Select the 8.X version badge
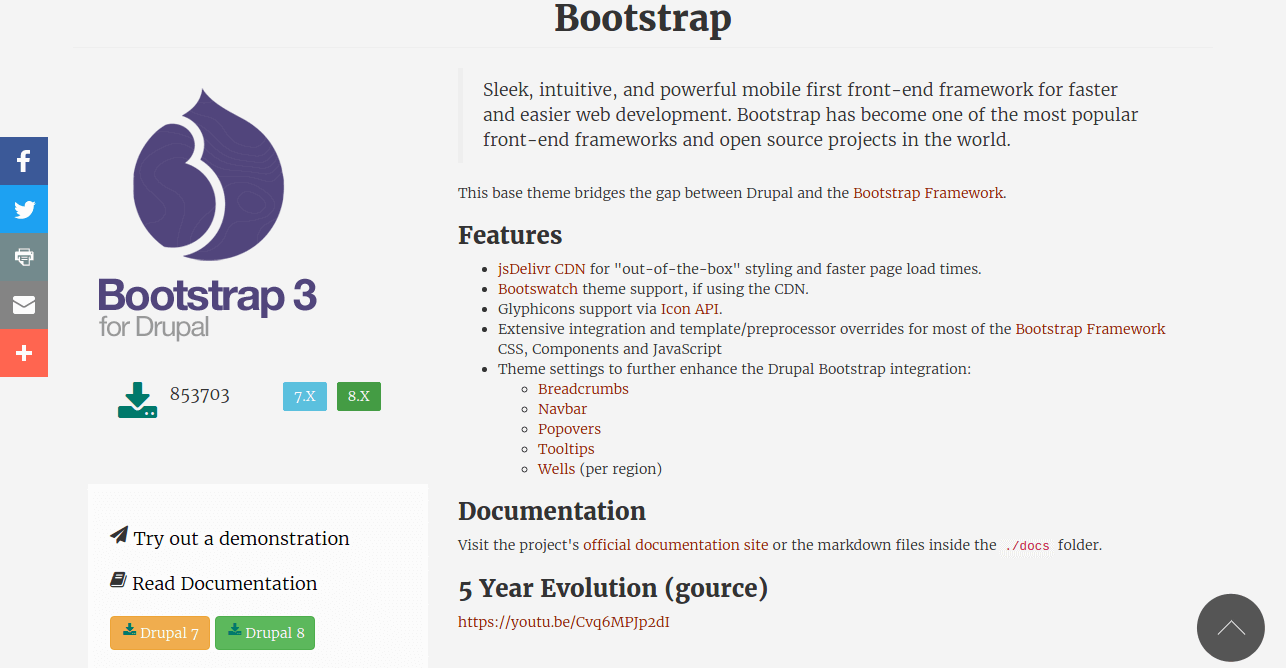The width and height of the screenshot is (1286, 668). [359, 396]
